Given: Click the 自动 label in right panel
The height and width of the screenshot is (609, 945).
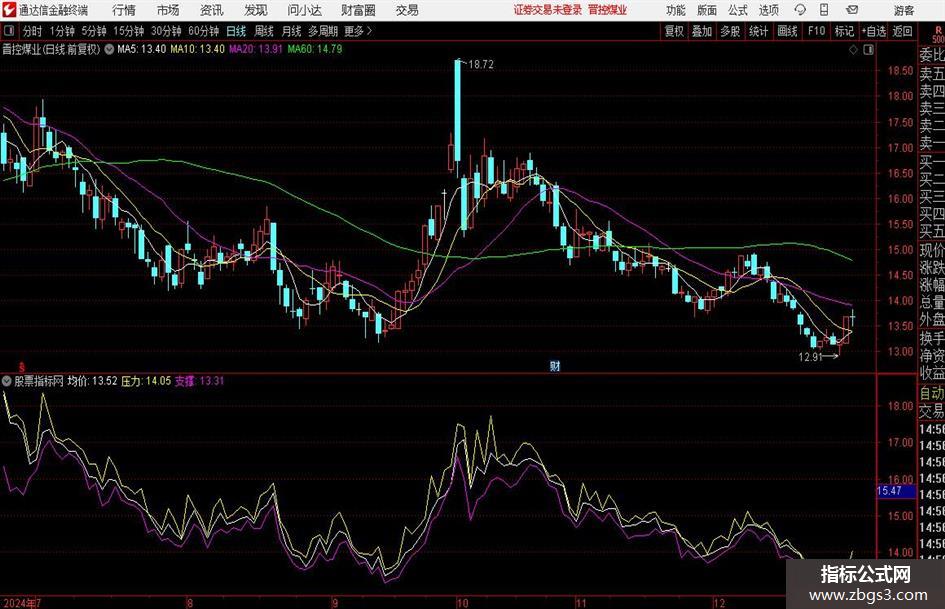Looking at the screenshot, I should pos(932,393).
